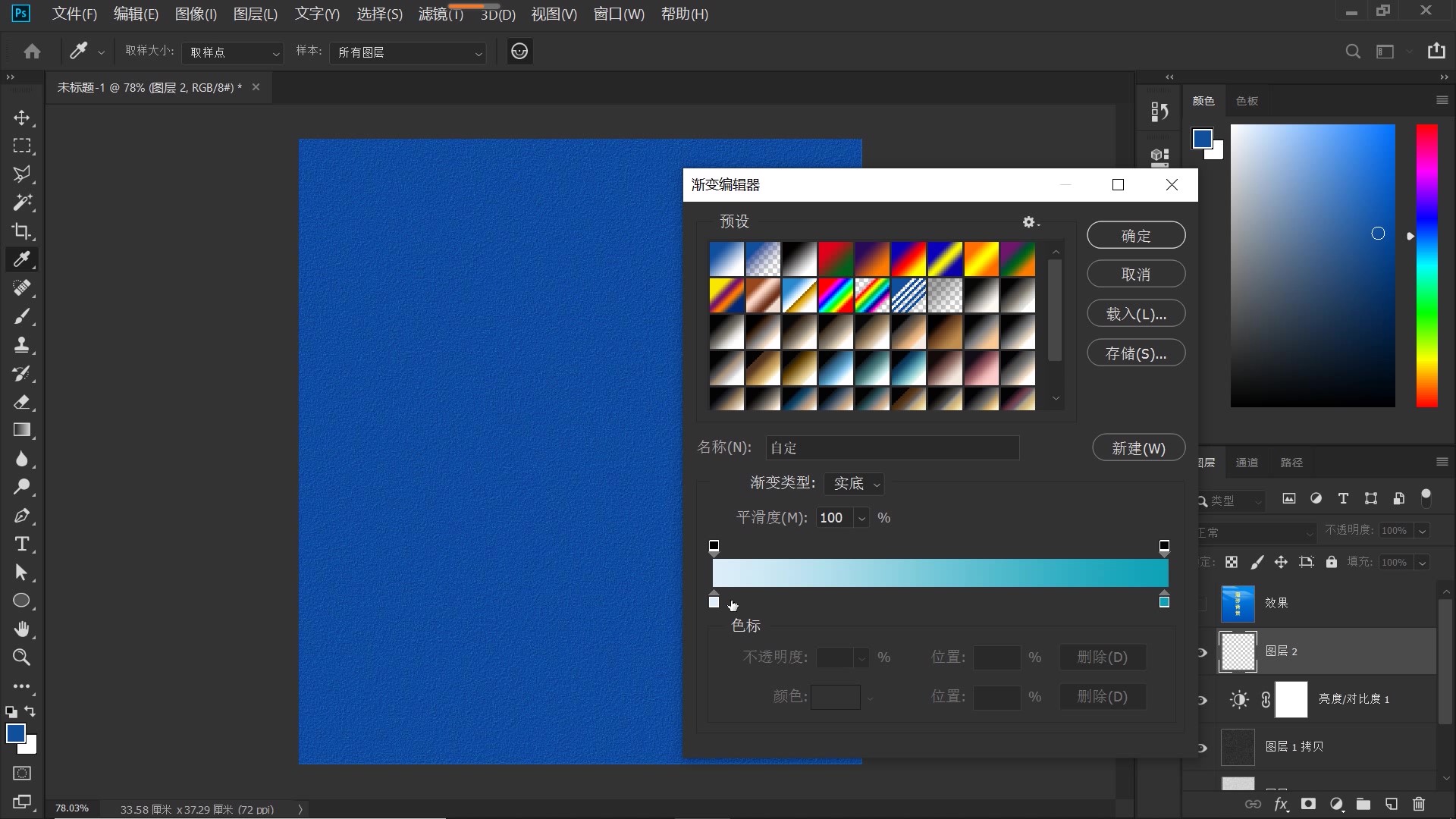
Task: Select the right teal gradient color stop
Action: pyautogui.click(x=1164, y=601)
